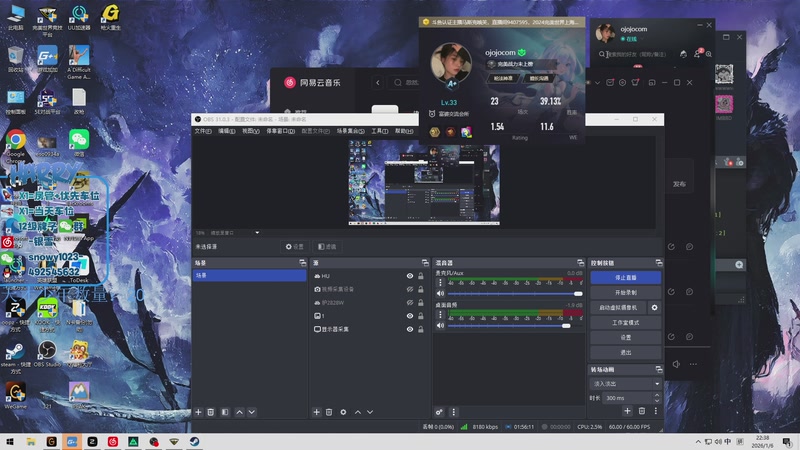Start virtual camera button
The height and width of the screenshot is (450, 800).
click(618, 308)
